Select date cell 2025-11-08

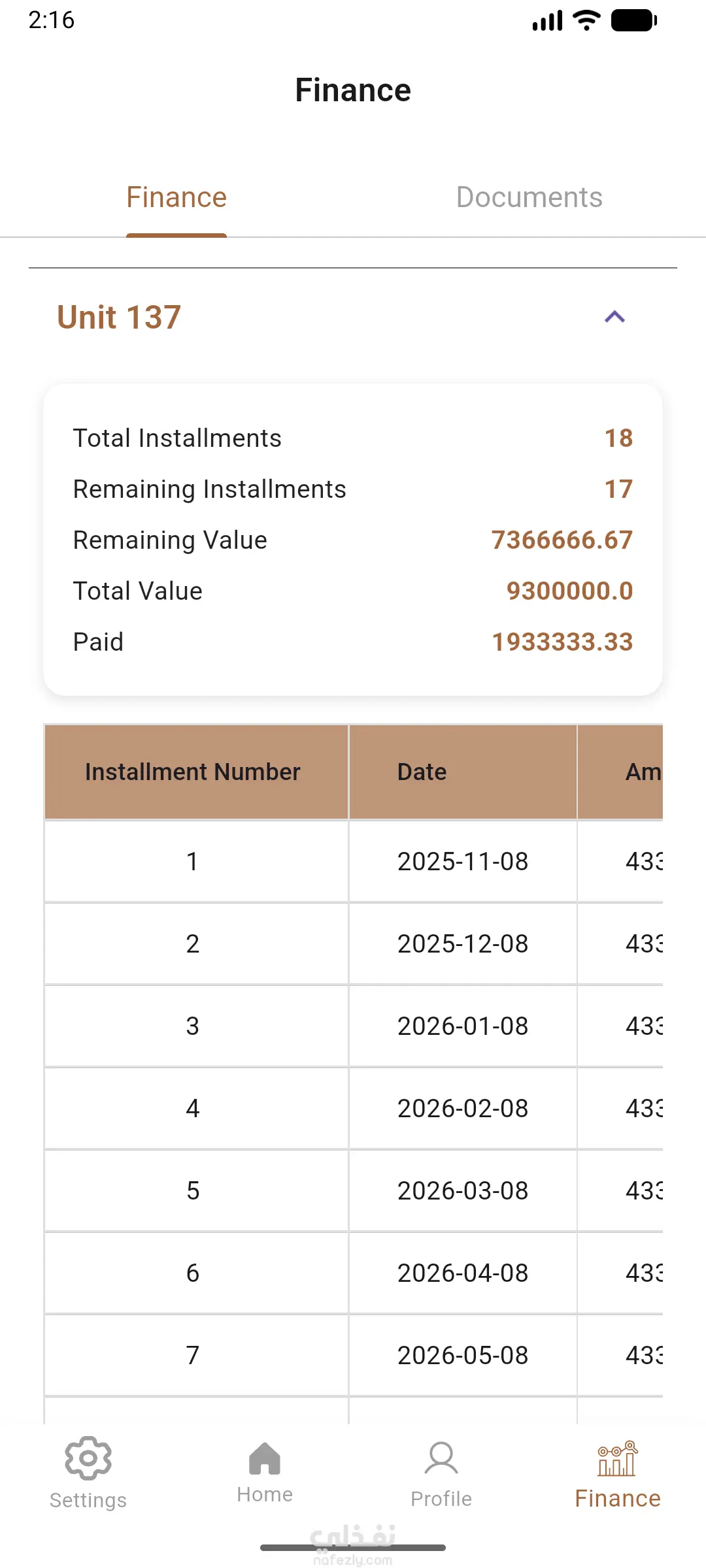(x=463, y=861)
